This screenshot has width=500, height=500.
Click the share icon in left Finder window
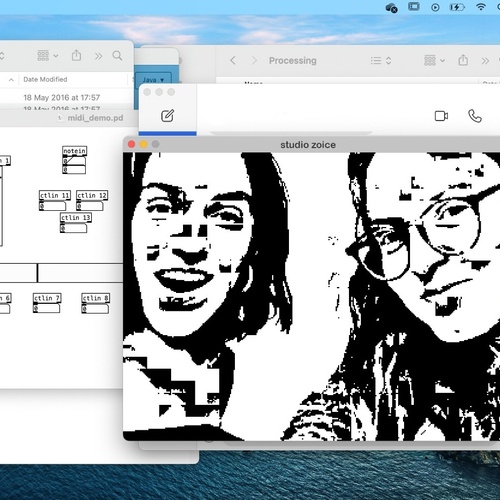pos(76,55)
